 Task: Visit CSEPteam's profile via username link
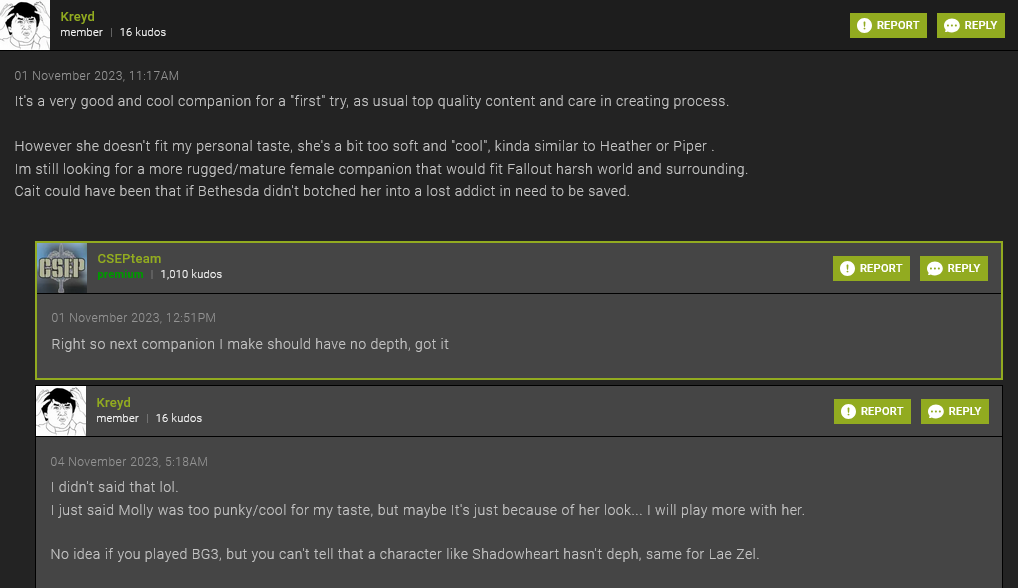tap(129, 258)
